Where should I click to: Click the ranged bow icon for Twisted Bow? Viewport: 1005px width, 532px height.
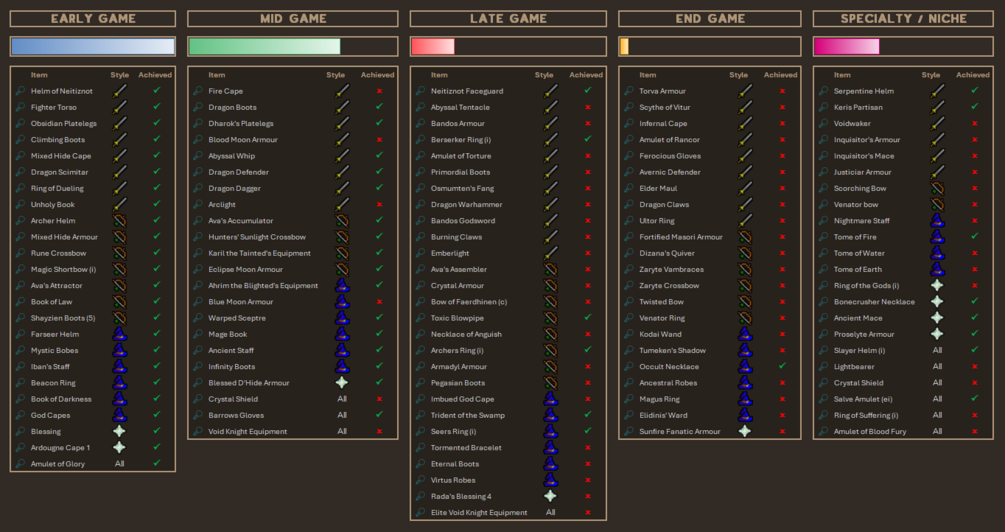coord(745,301)
